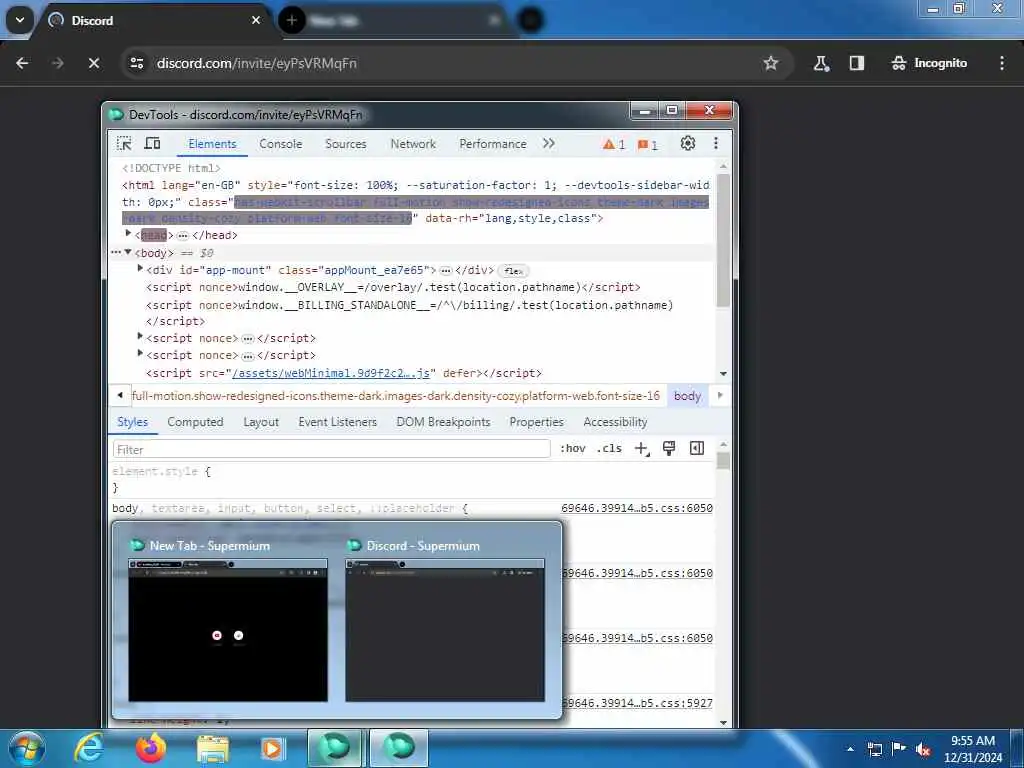Image resolution: width=1024 pixels, height=768 pixels.
Task: Bookmark this page with the star
Action: (x=771, y=63)
